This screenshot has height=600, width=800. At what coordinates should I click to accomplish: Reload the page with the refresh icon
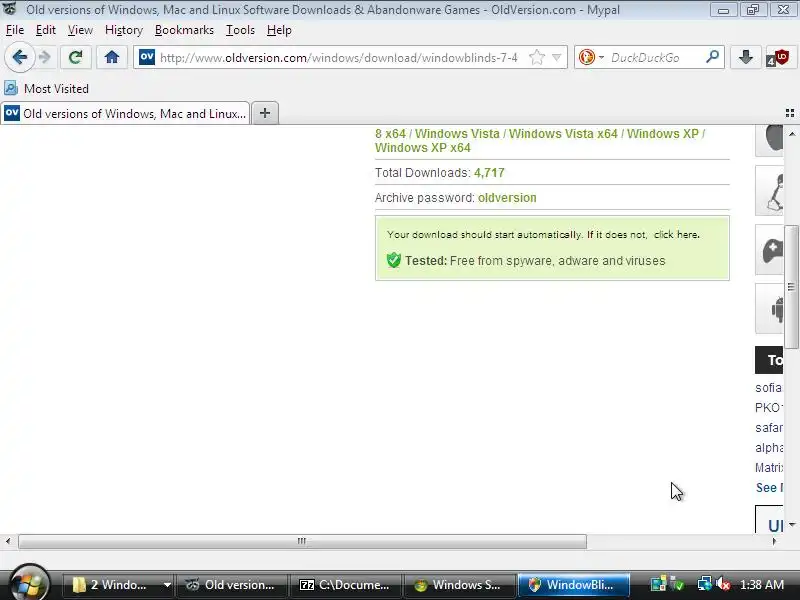[76, 57]
